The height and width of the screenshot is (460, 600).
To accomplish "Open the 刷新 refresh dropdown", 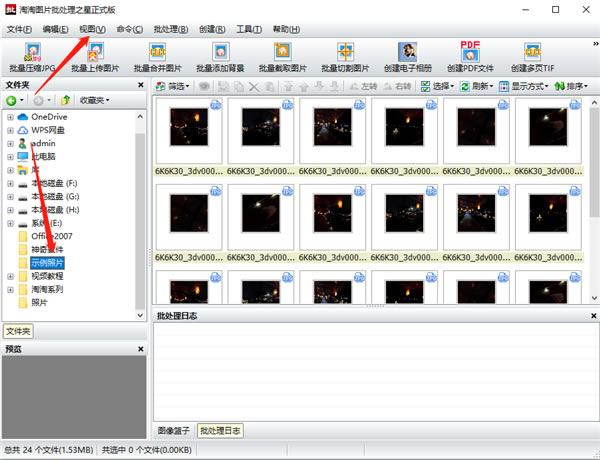I will (x=477, y=86).
